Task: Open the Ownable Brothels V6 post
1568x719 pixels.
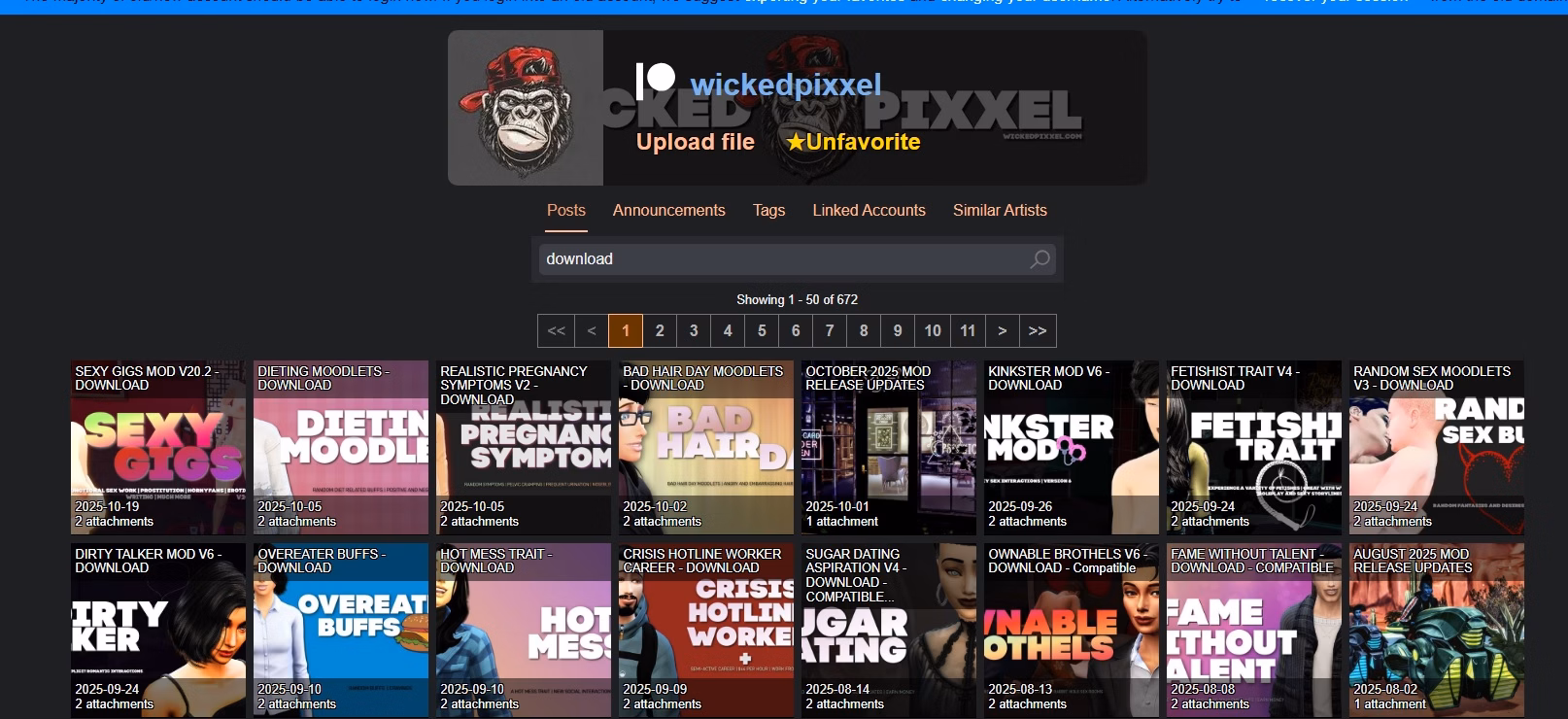Action: [1072, 631]
